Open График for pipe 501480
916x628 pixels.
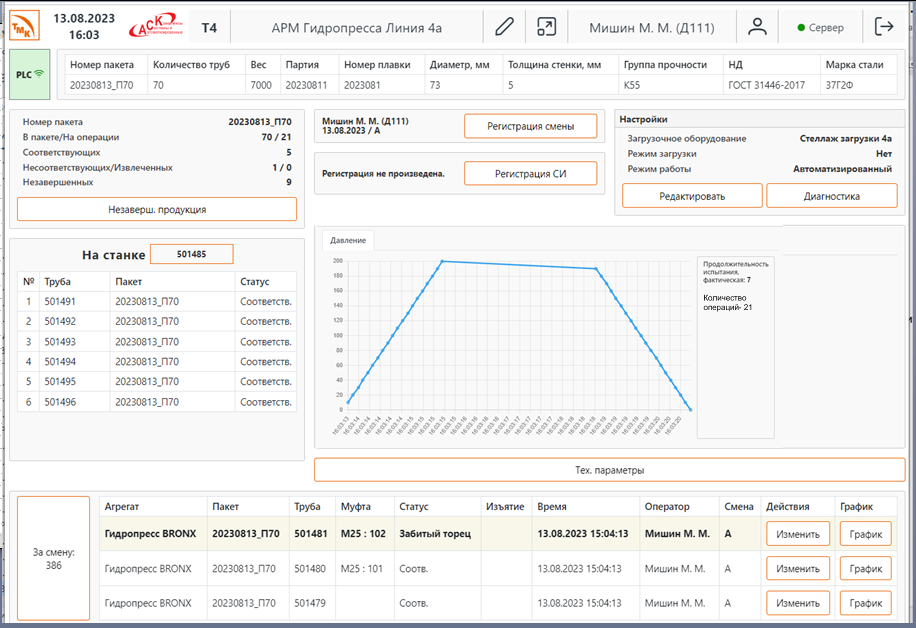(865, 568)
